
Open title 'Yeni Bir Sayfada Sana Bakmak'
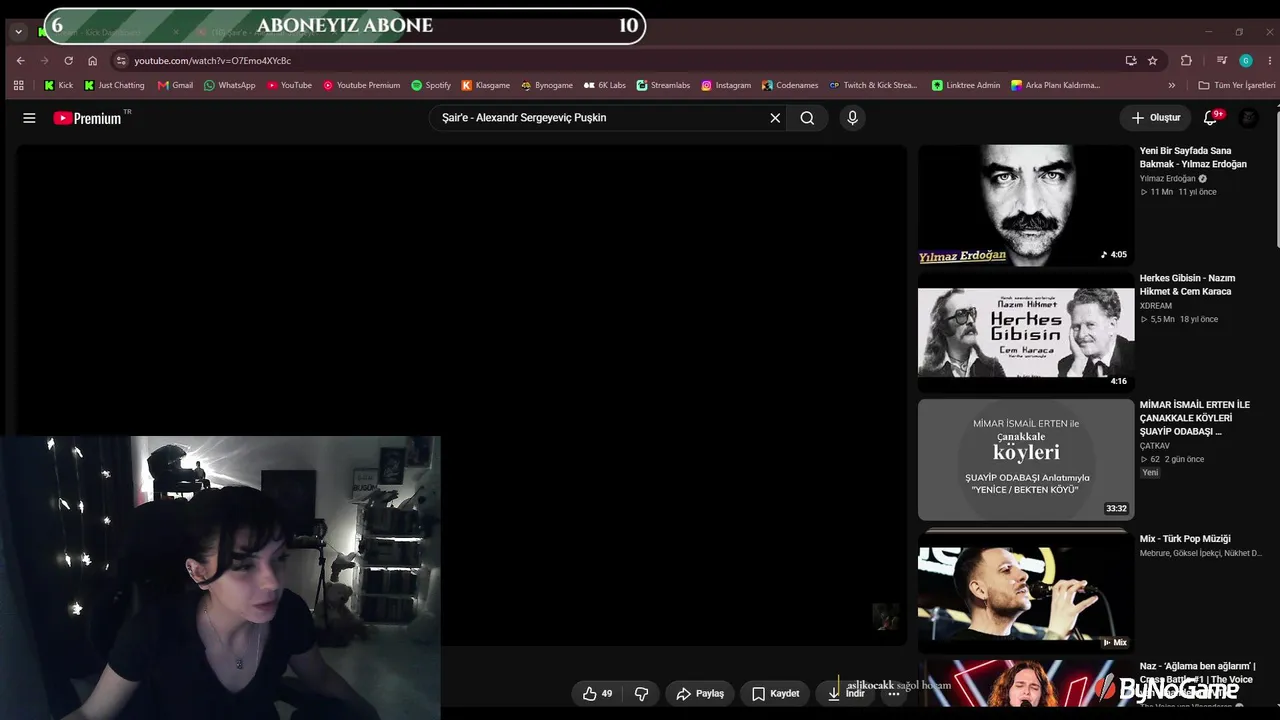(x=1193, y=157)
